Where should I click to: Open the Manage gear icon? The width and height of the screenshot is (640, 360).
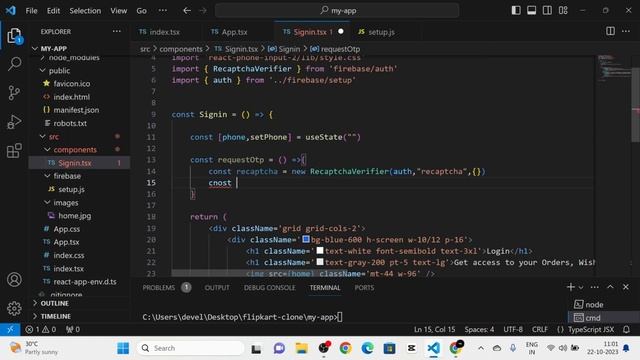pos(14,308)
